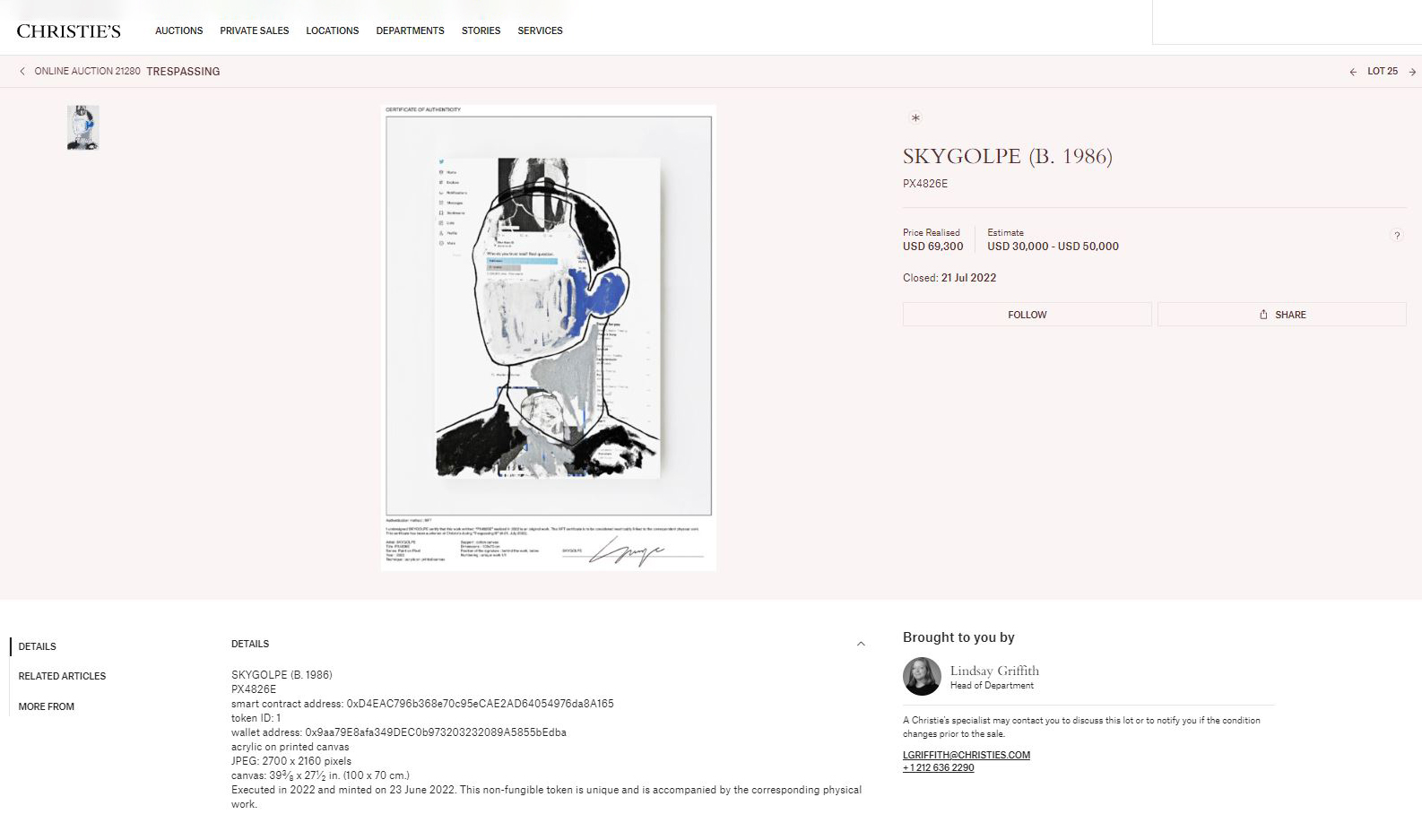Click the asterisk symbol above artist name
Viewport: 1422px width, 840px height.
915,117
